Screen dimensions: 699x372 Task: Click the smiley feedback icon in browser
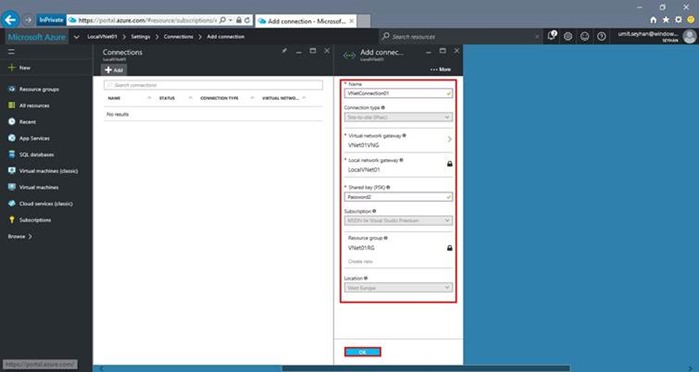point(691,20)
